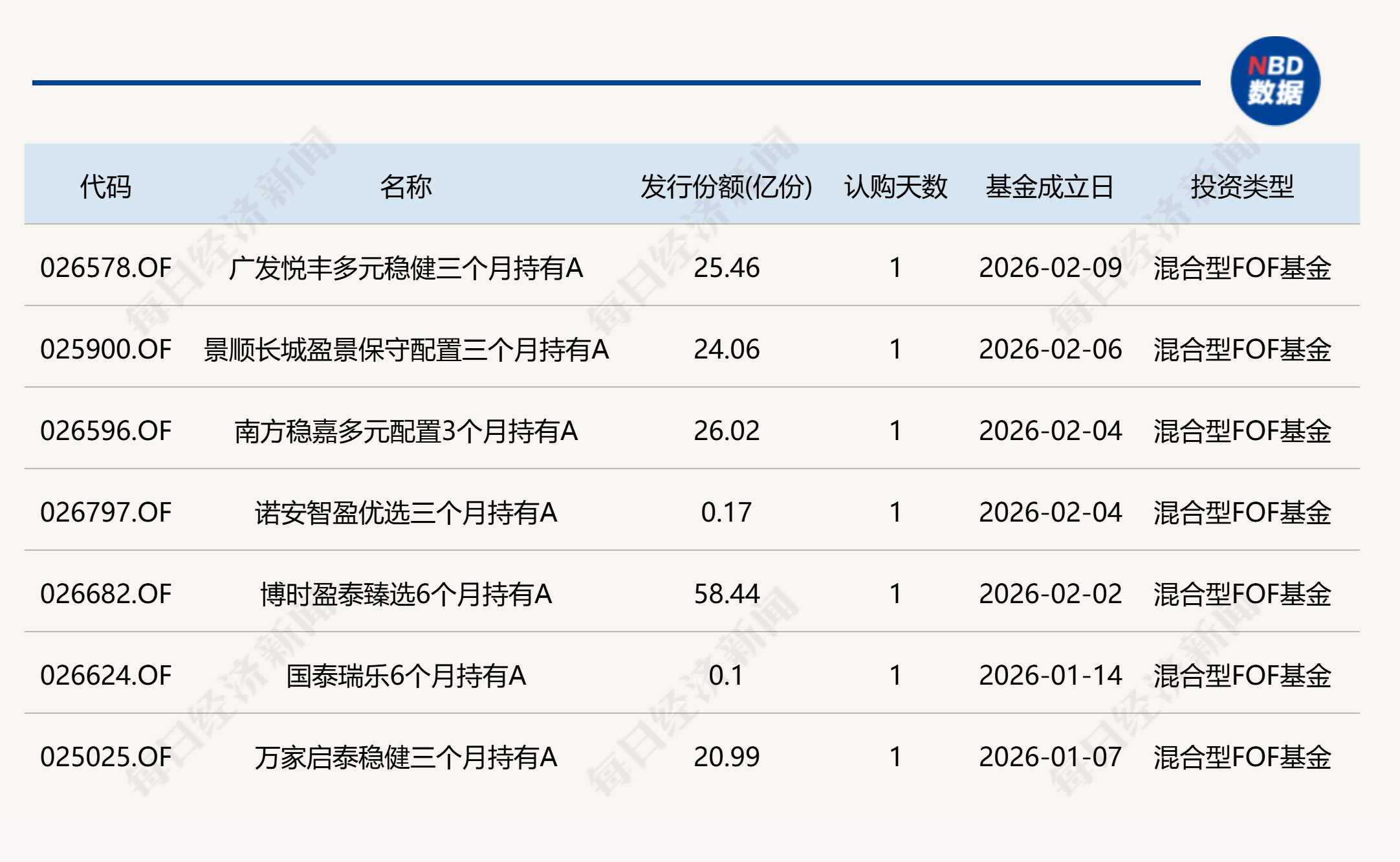Click fund name 景顺长城盈景保守配置三个月持有A

(406, 349)
